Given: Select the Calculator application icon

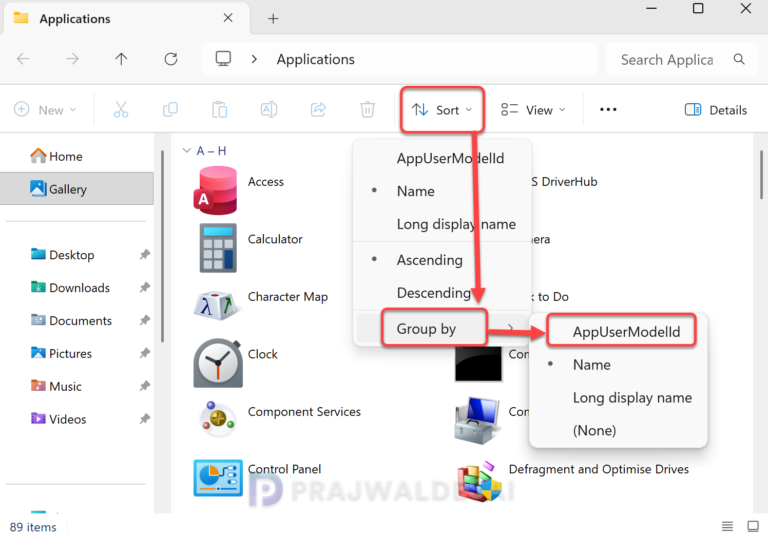Looking at the screenshot, I should (x=218, y=247).
